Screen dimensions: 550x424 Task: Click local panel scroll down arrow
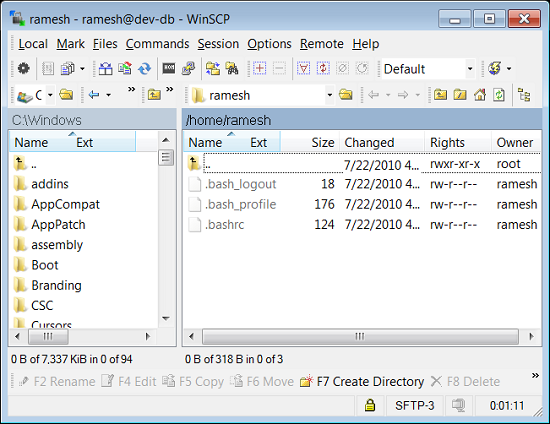(166, 318)
